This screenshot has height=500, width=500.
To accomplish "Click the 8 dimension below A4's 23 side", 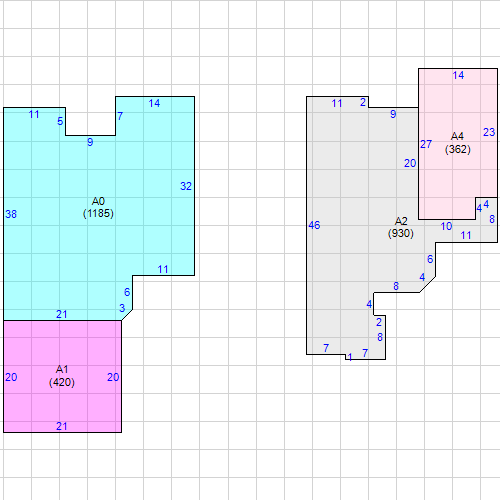I will 492,219.
